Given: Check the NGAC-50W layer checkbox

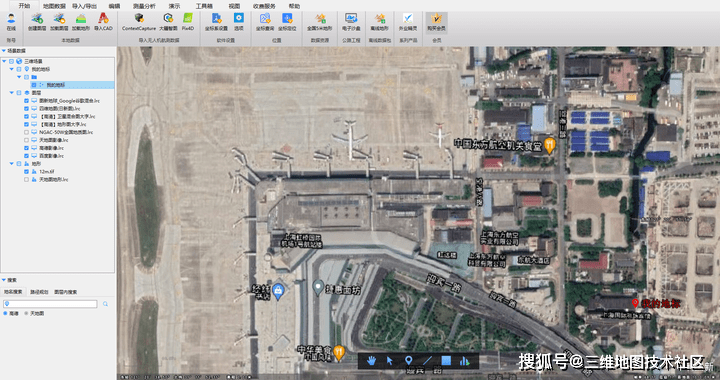Looking at the screenshot, I should click(26, 132).
